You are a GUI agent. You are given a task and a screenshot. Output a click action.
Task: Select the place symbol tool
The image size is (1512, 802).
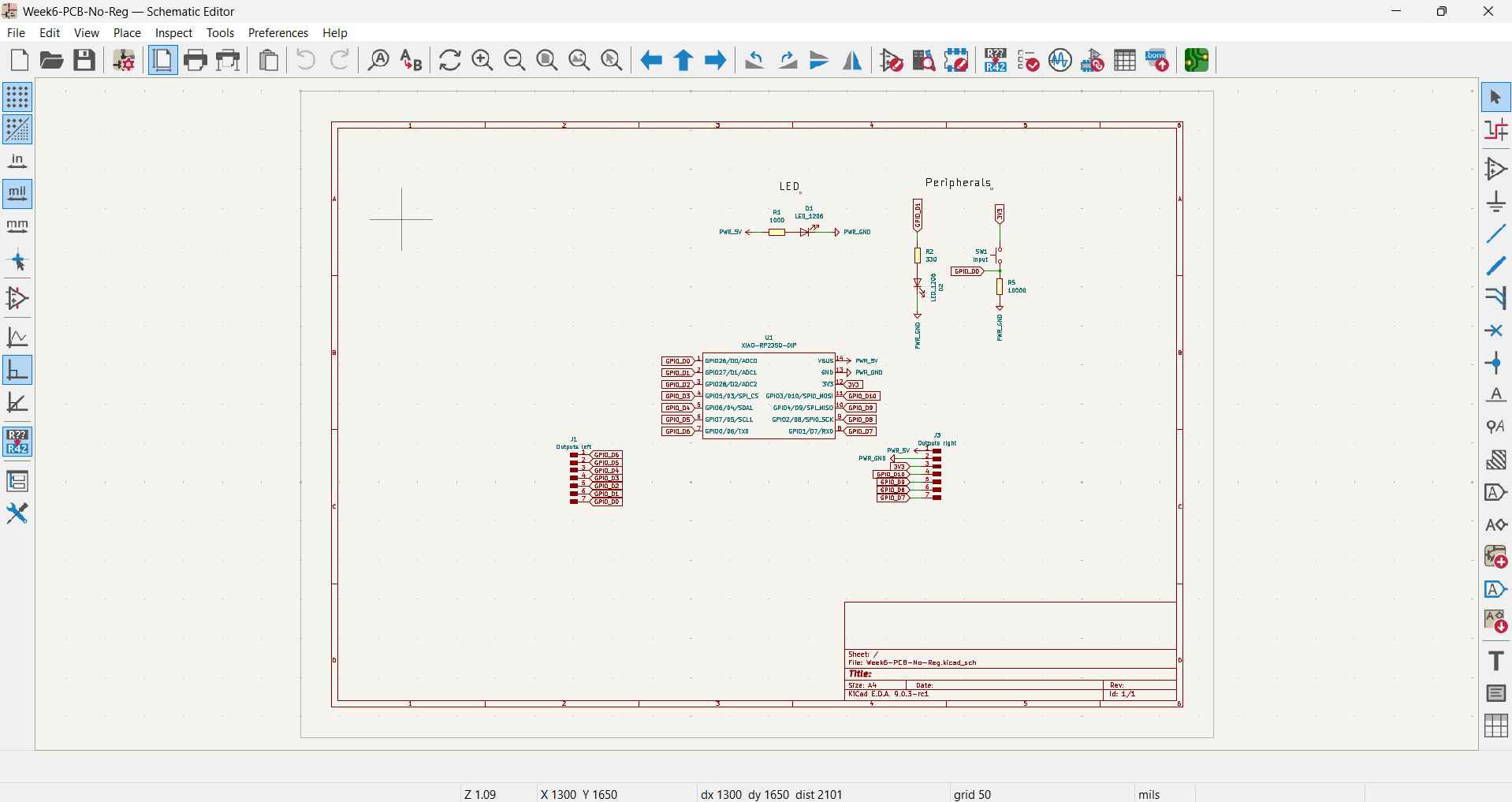click(x=1495, y=169)
